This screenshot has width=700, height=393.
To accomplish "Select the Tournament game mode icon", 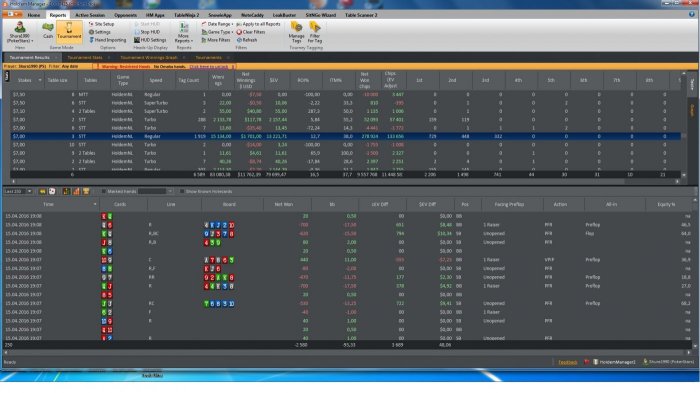I will coord(69,31).
